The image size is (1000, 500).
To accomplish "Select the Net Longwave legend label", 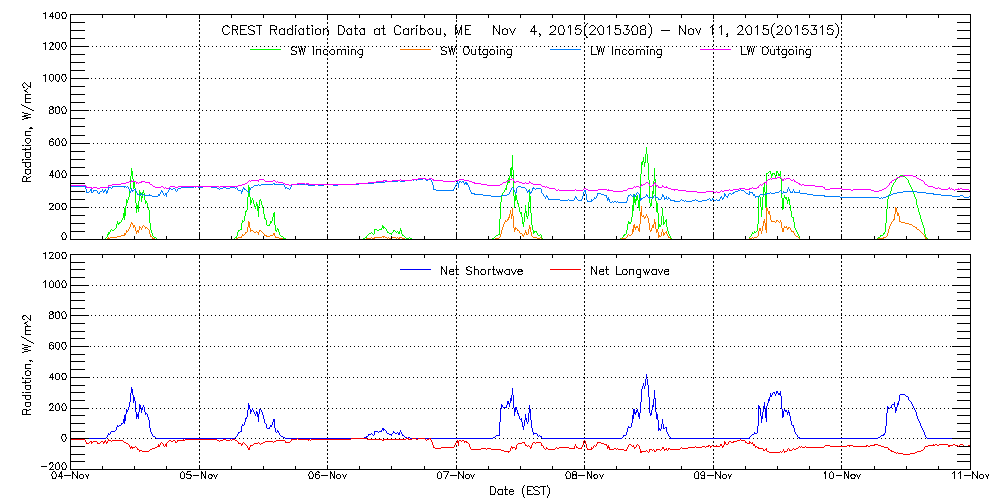I will pyautogui.click(x=633, y=271).
